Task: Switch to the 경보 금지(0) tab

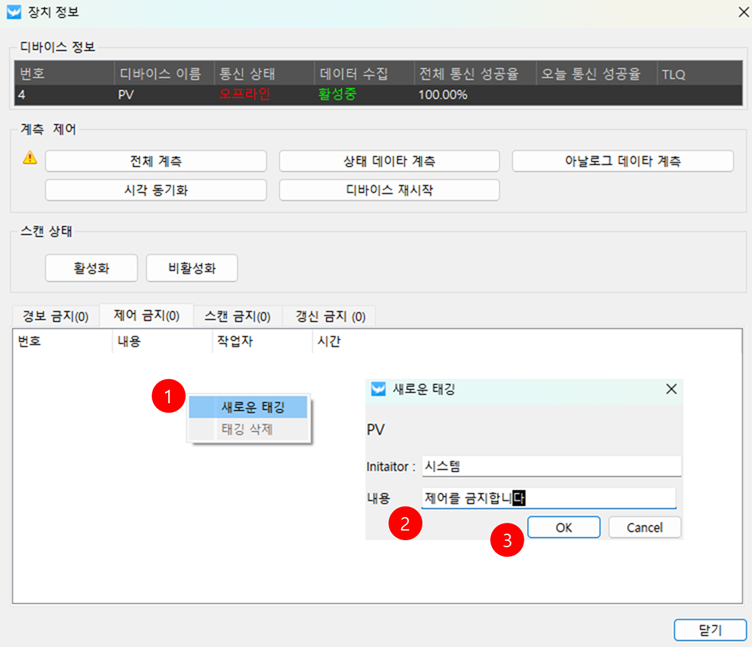Action: pyautogui.click(x=56, y=316)
